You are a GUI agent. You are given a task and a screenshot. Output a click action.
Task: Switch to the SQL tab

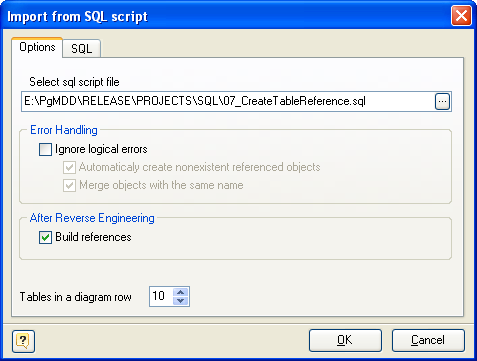(82, 49)
